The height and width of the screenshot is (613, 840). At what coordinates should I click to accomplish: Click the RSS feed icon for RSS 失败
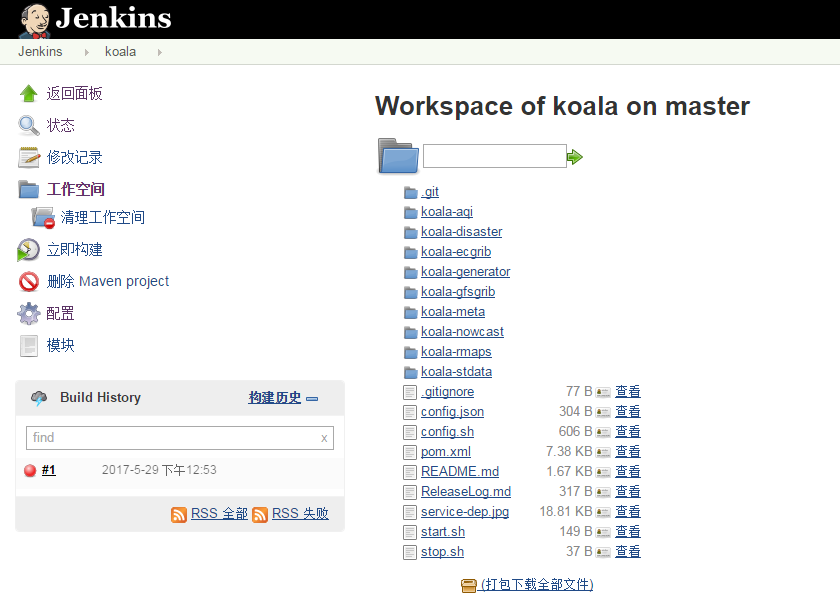pos(260,514)
